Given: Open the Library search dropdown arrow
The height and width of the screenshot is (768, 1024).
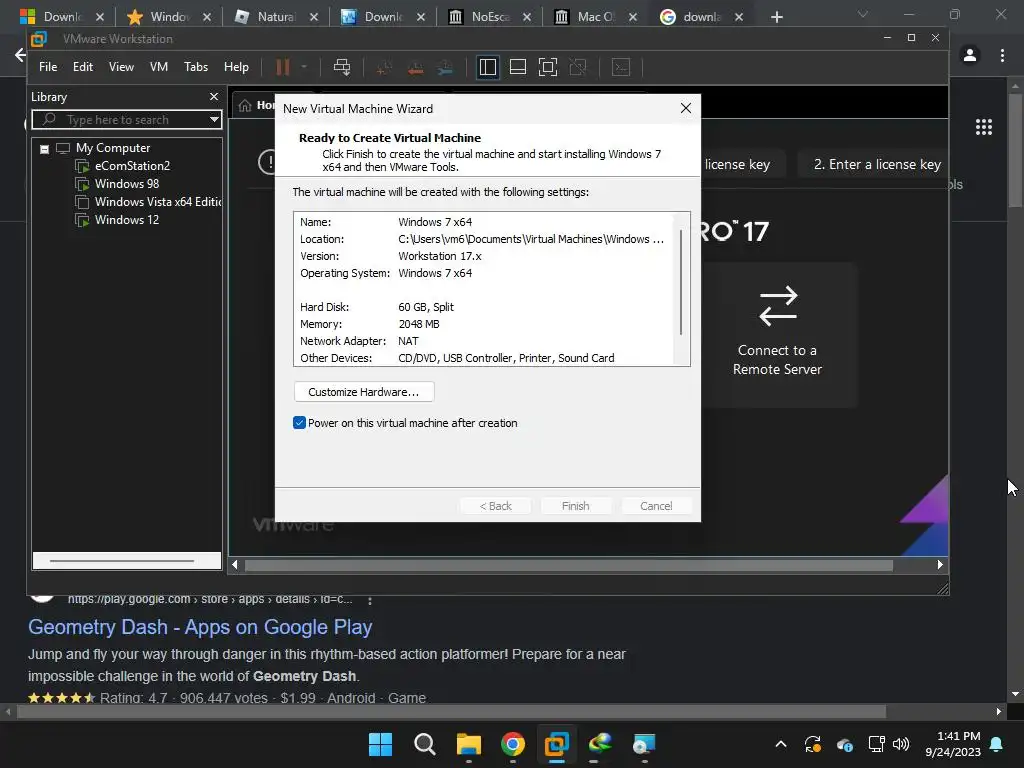Looking at the screenshot, I should (214, 120).
